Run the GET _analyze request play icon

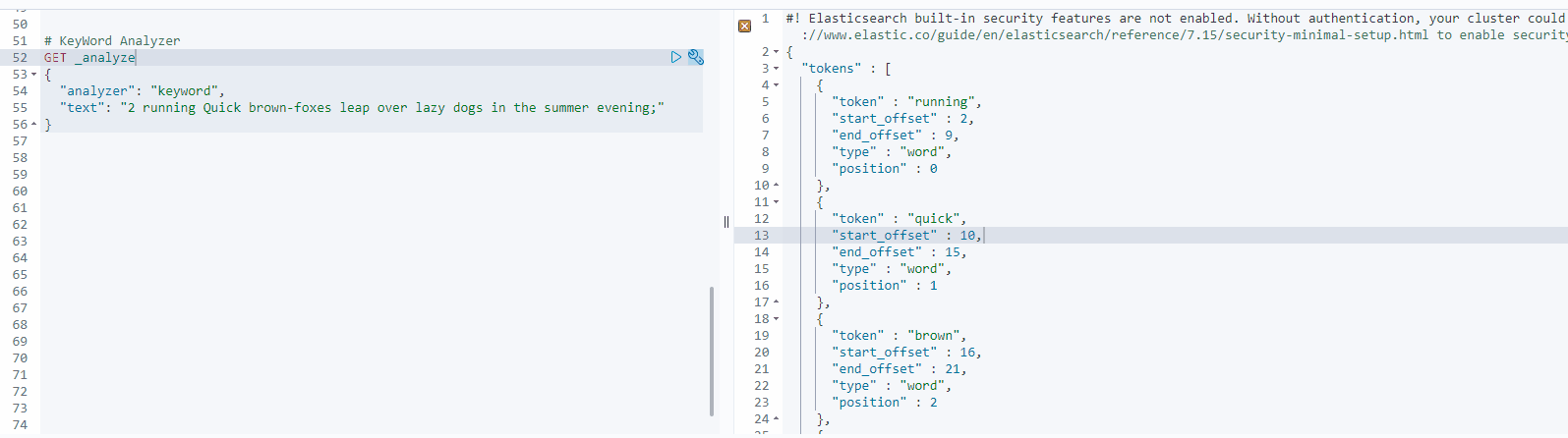(675, 57)
